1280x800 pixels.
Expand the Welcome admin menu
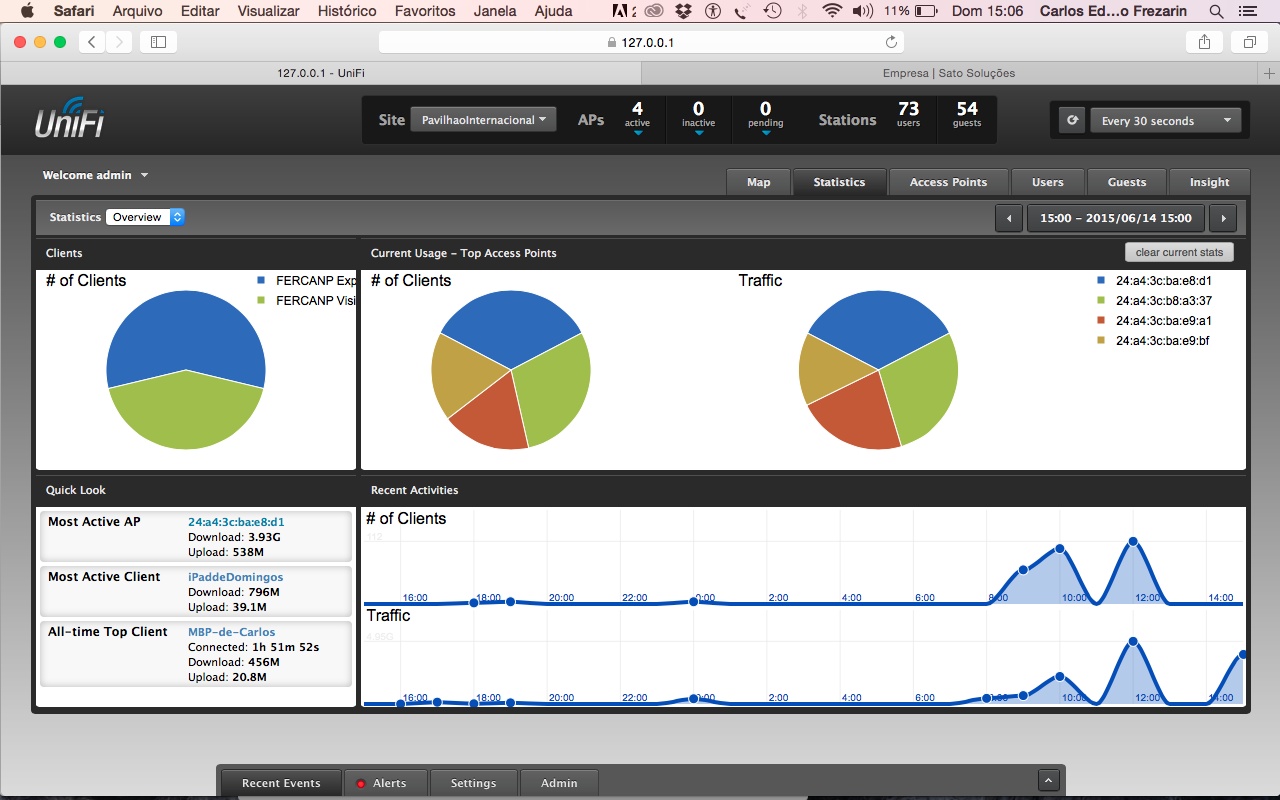click(x=96, y=175)
